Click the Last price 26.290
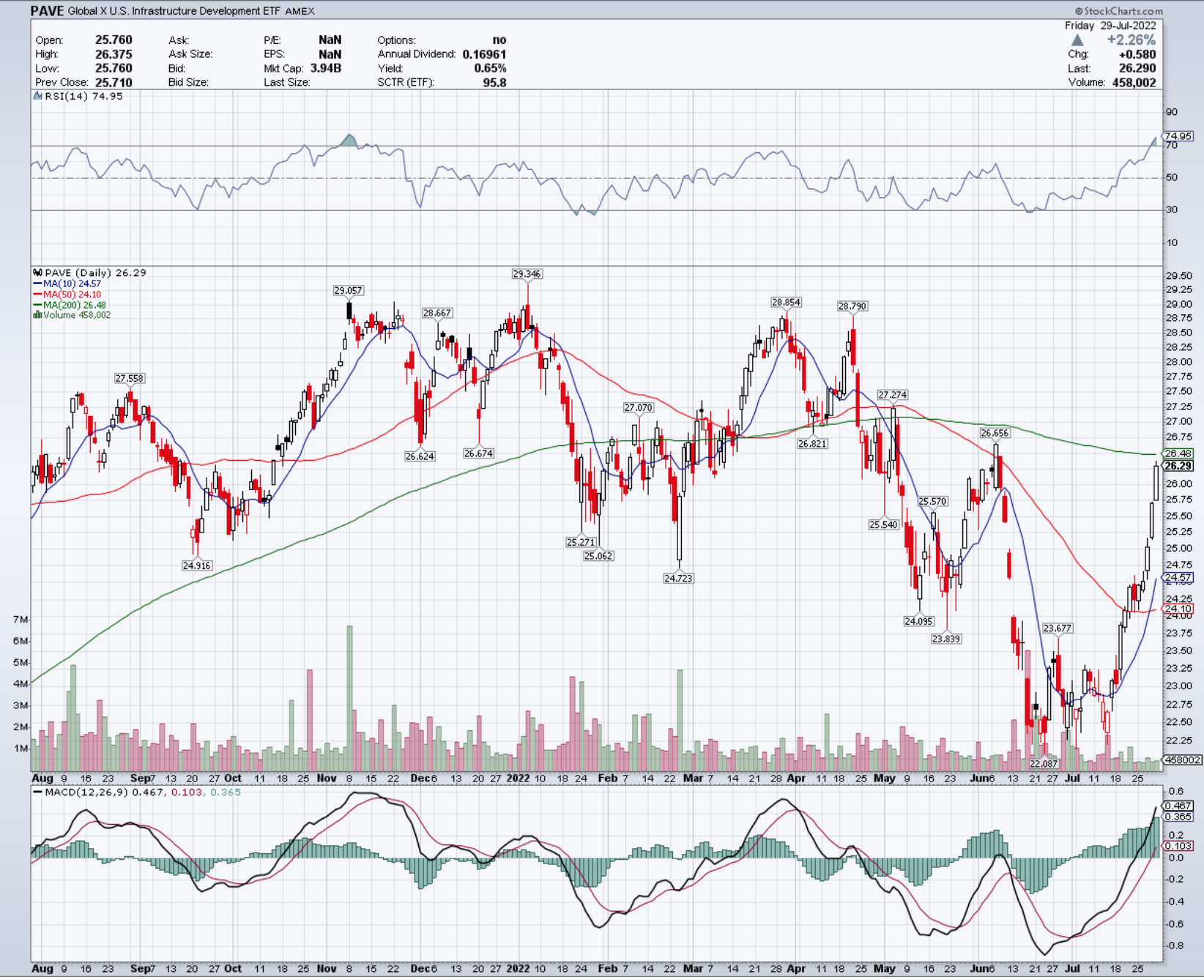Viewport: 1204px width, 980px height. (x=1137, y=68)
